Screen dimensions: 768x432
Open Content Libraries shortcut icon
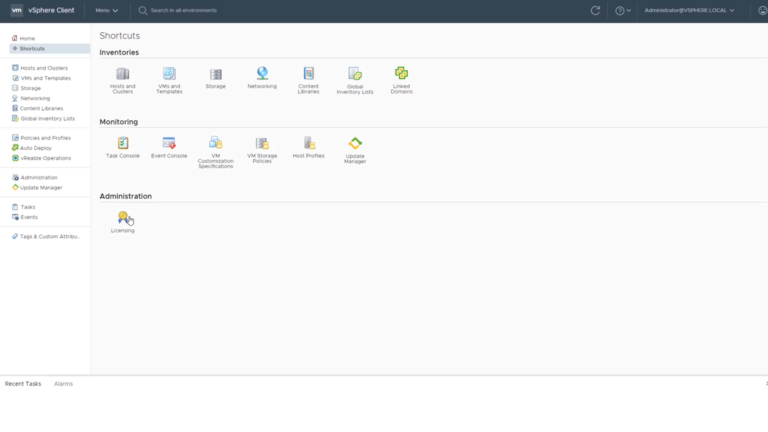click(309, 73)
